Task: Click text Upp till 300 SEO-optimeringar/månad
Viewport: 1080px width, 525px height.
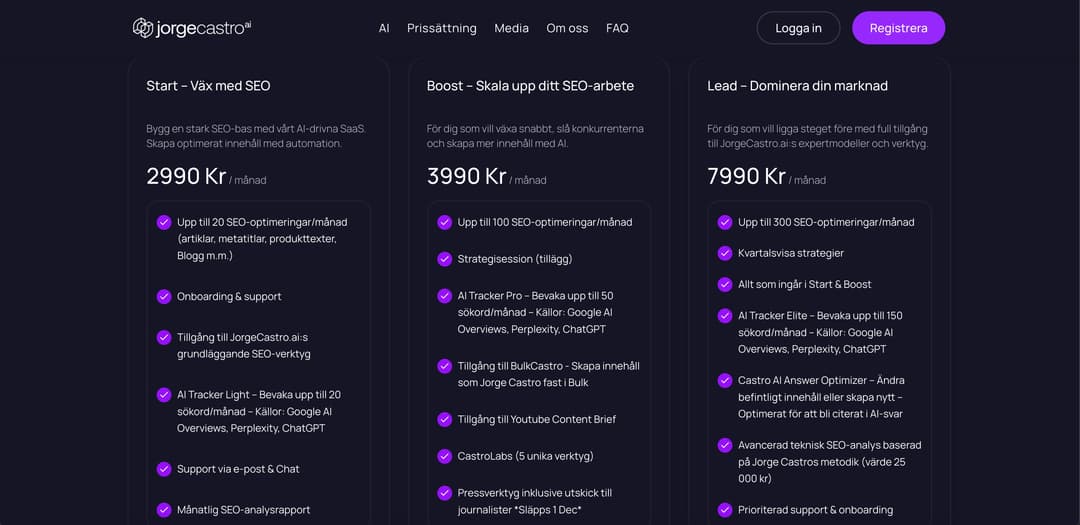Action: coord(827,222)
